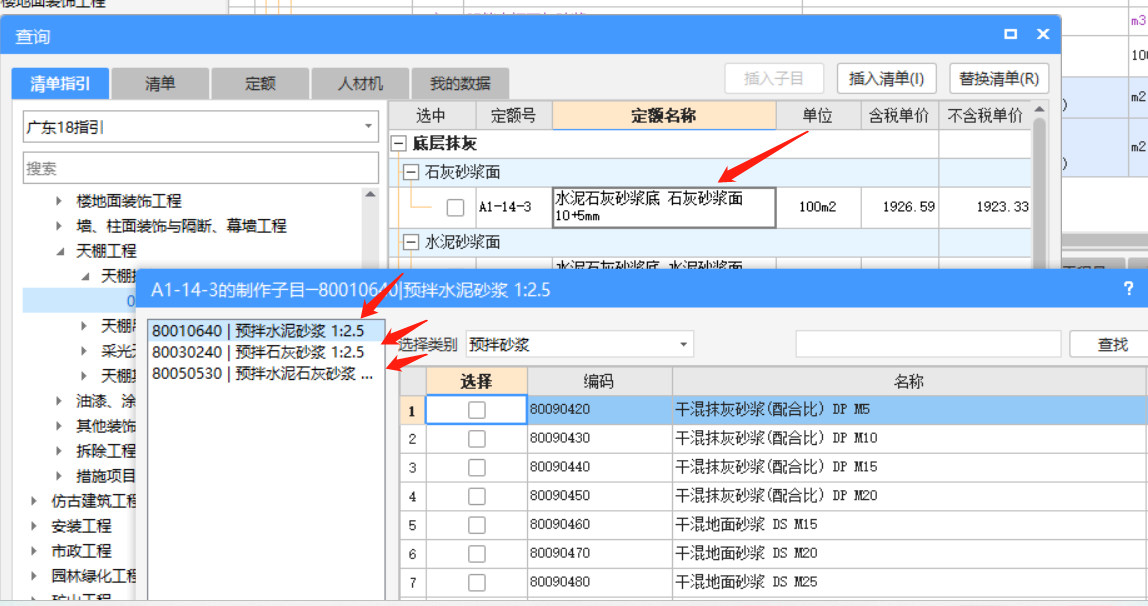Expand the 楼地面装饰工程 tree node
1148x606 pixels.
(59, 201)
